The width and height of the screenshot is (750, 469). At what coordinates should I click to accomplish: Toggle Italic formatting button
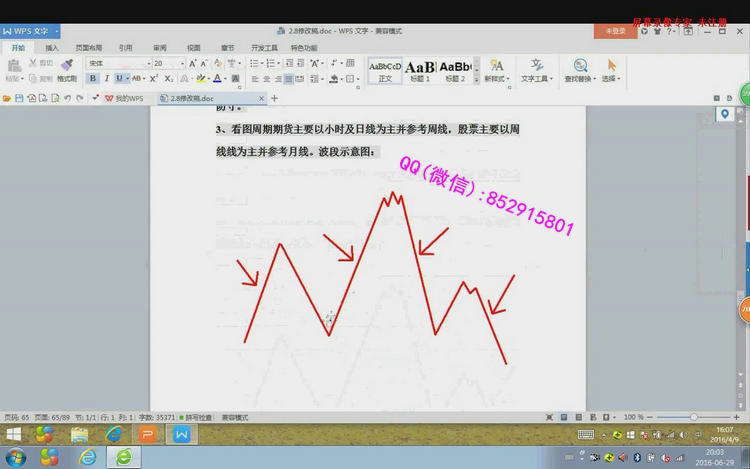tap(106, 78)
